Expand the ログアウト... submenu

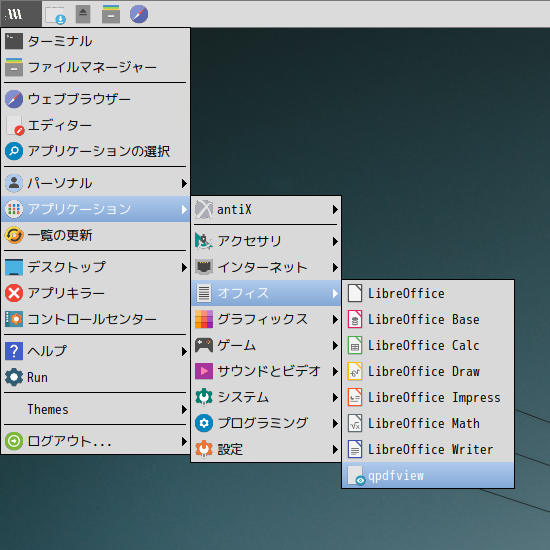pos(96,441)
